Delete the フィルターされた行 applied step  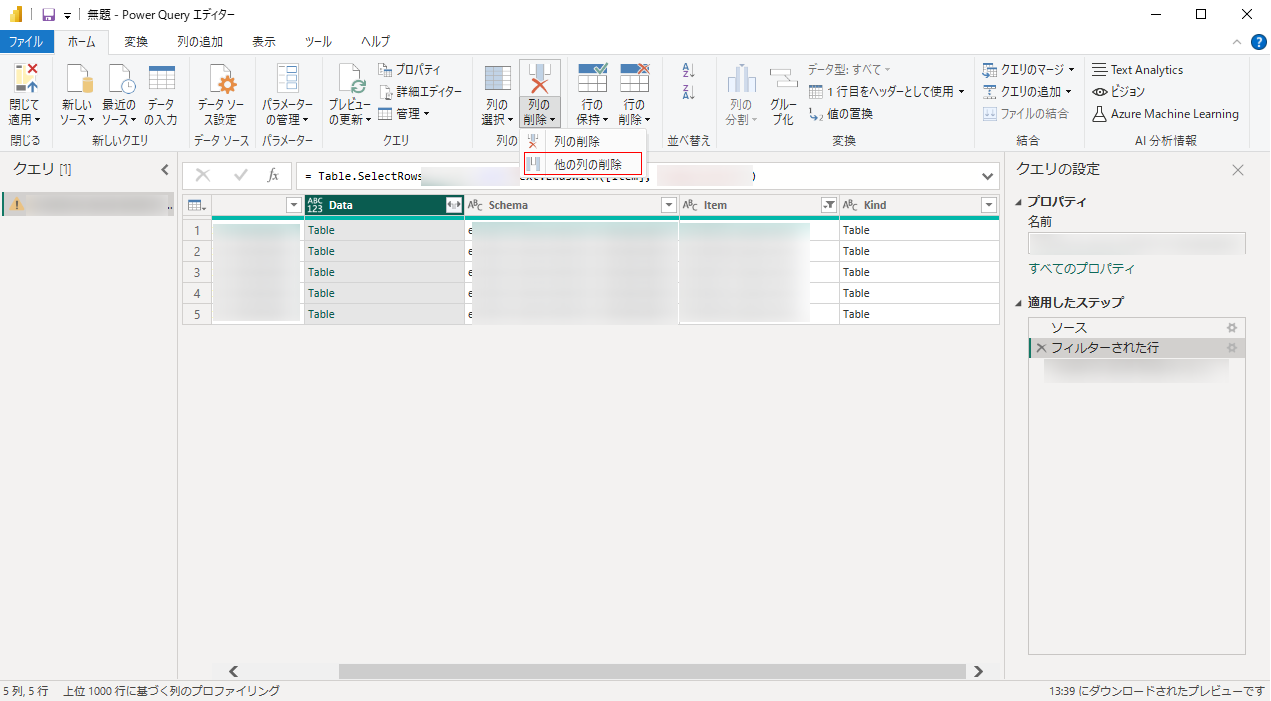pyautogui.click(x=1041, y=348)
